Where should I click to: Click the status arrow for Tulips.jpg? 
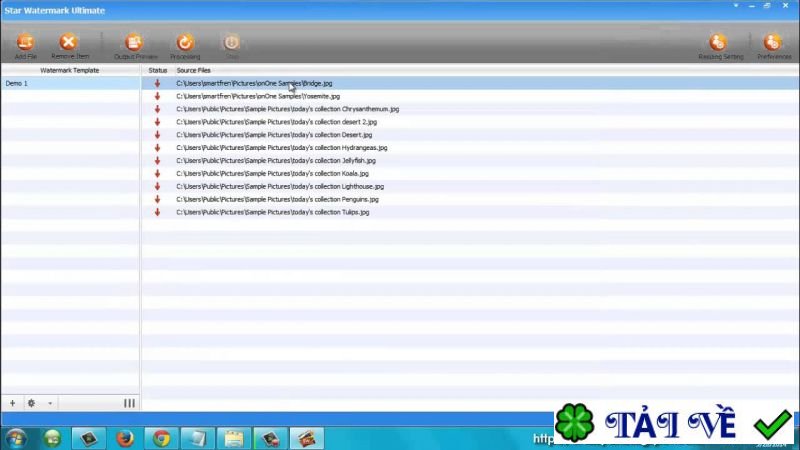pyautogui.click(x=157, y=212)
